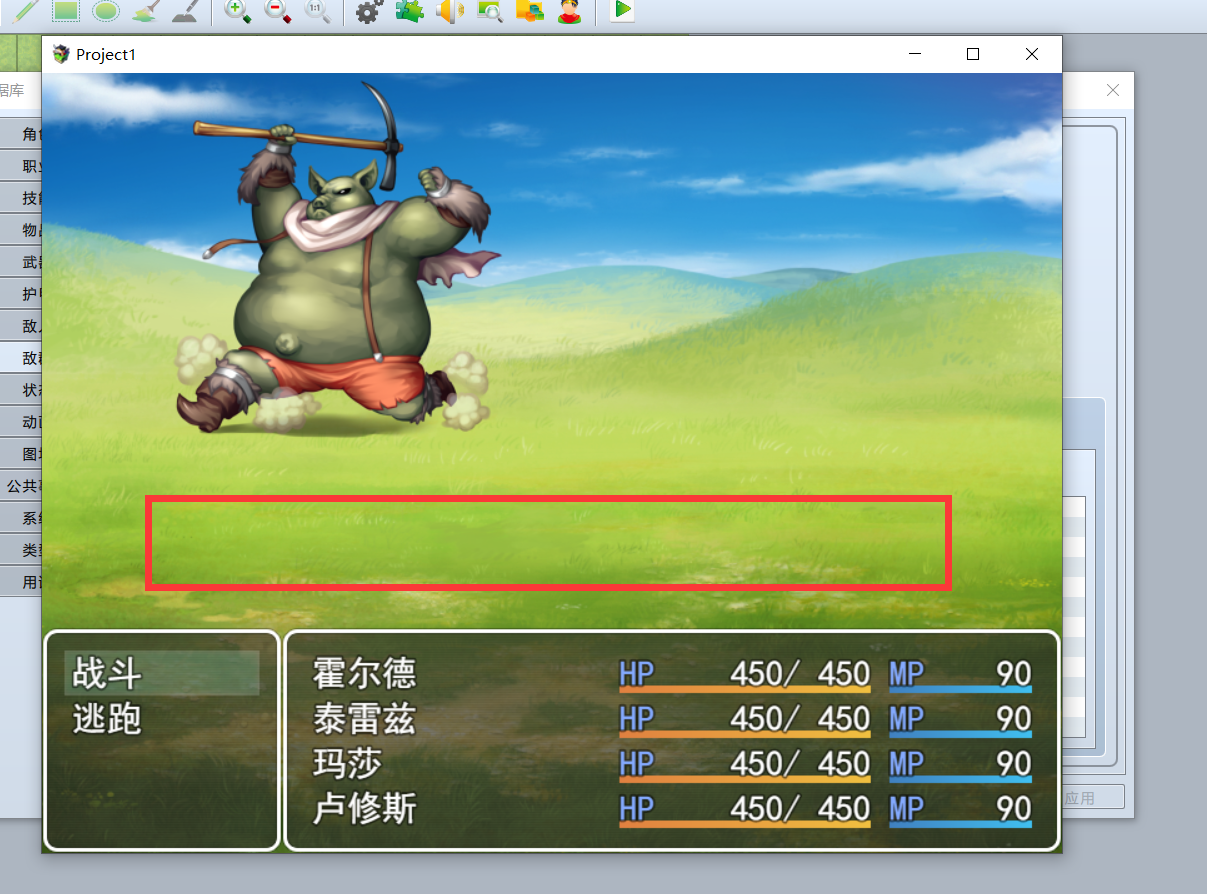
Task: Select the Shadow Pen tool
Action: tap(185, 11)
